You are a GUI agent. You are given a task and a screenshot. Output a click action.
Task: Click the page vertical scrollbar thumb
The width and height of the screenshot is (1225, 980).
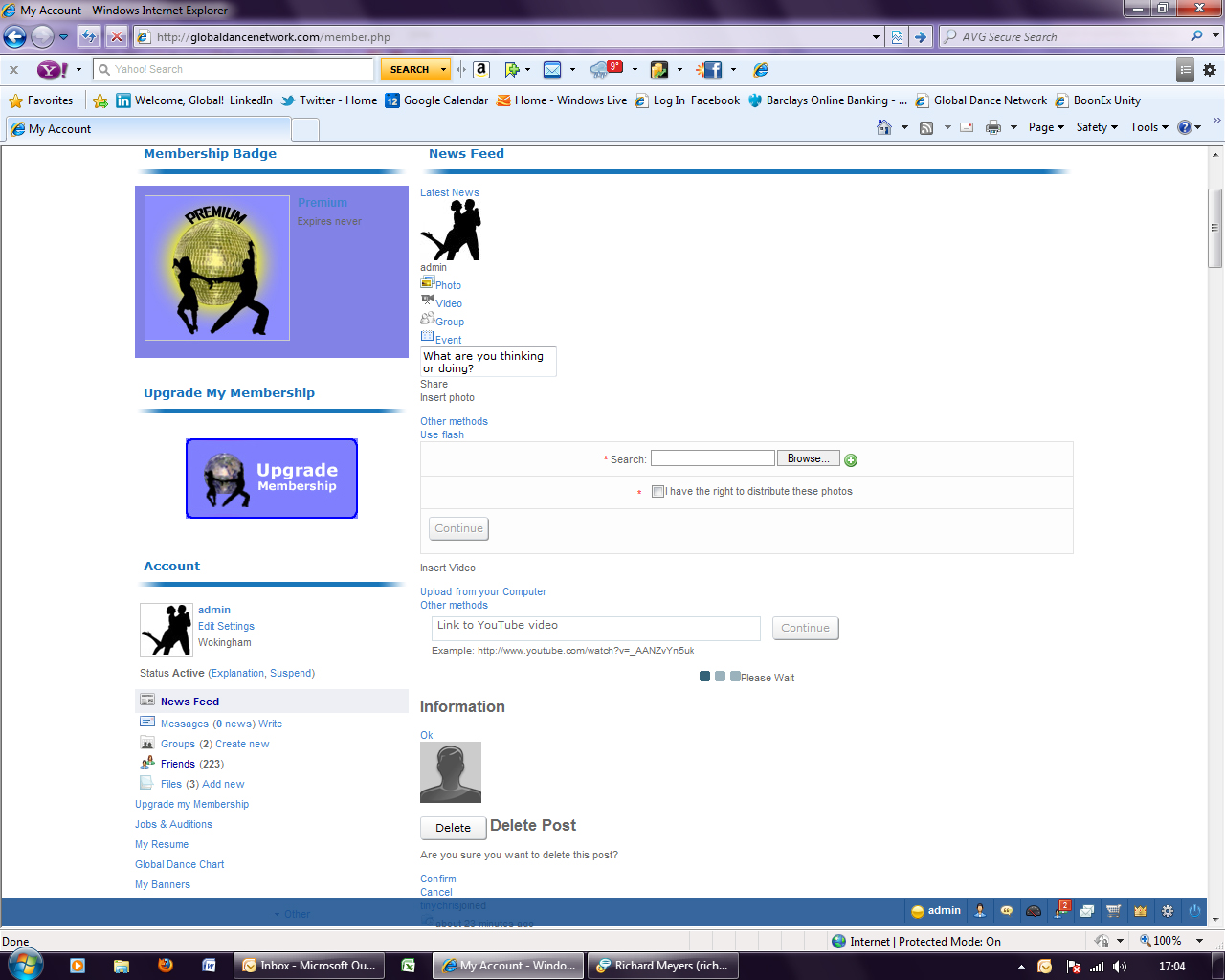click(x=1215, y=228)
